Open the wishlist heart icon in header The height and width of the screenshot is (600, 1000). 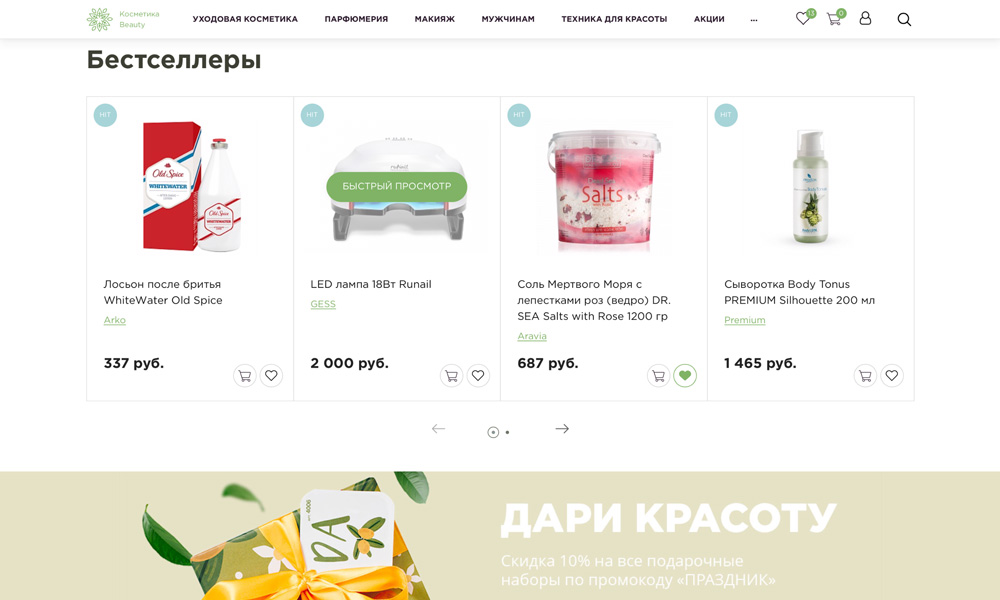[803, 18]
